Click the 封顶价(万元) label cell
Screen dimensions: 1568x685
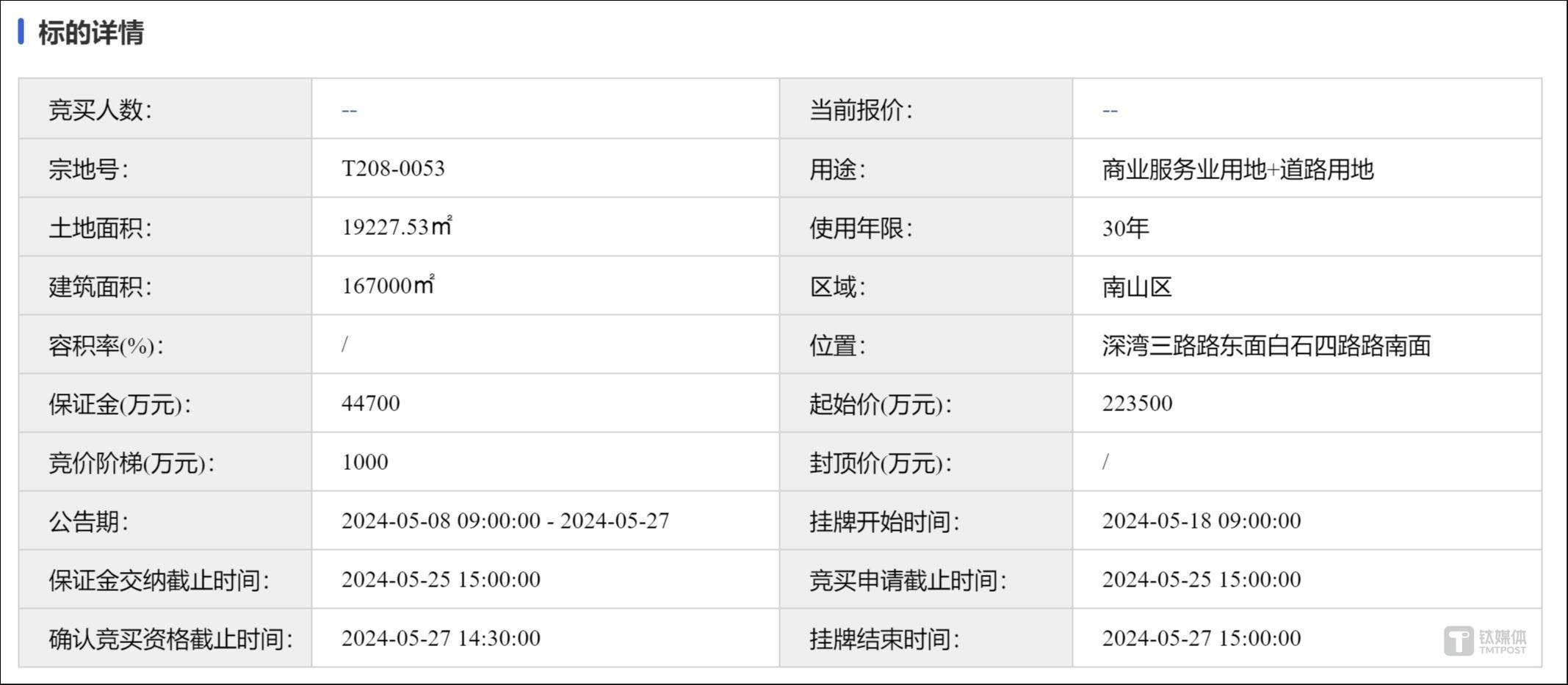tap(925, 462)
